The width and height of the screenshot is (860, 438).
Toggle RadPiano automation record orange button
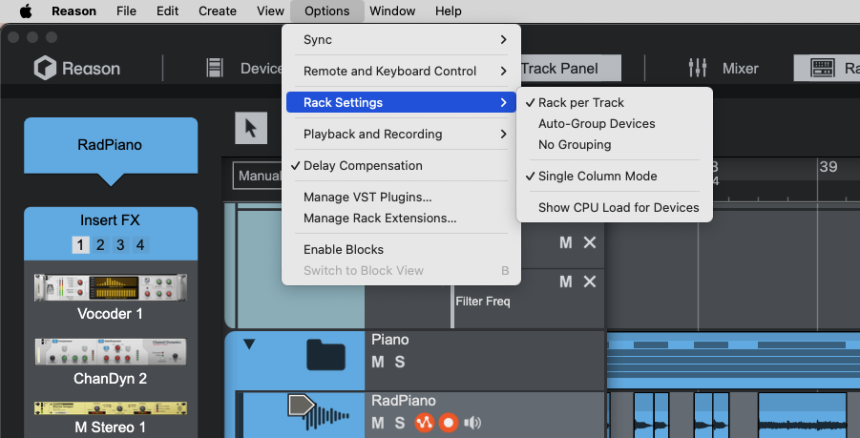(x=424, y=423)
